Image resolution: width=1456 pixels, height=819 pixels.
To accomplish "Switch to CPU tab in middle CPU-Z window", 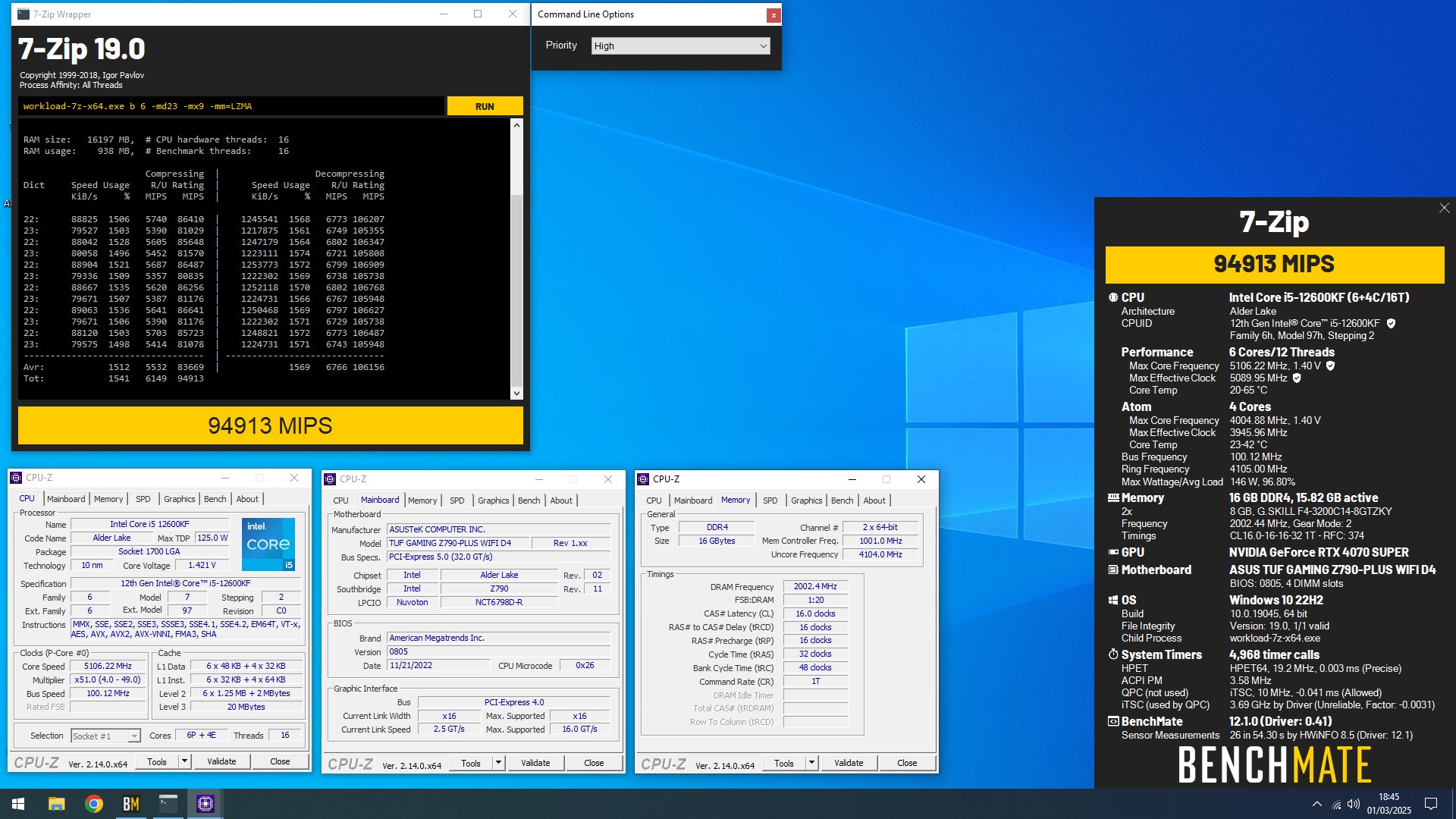I will point(340,500).
